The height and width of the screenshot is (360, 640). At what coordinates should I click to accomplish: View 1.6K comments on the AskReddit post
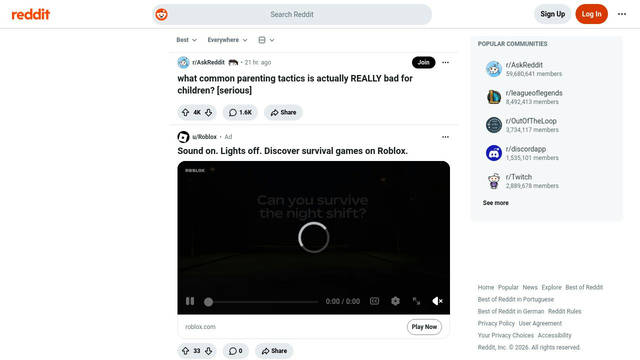tap(240, 112)
